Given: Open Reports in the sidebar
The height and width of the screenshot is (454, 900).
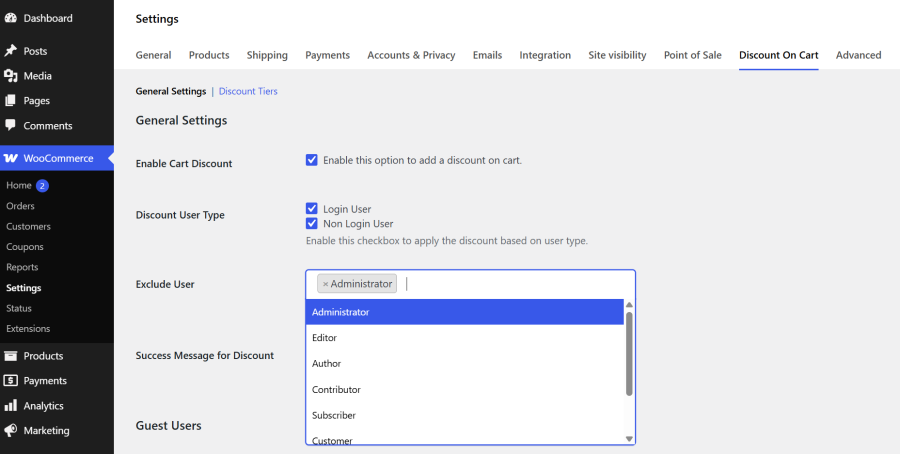Looking at the screenshot, I should [x=22, y=267].
